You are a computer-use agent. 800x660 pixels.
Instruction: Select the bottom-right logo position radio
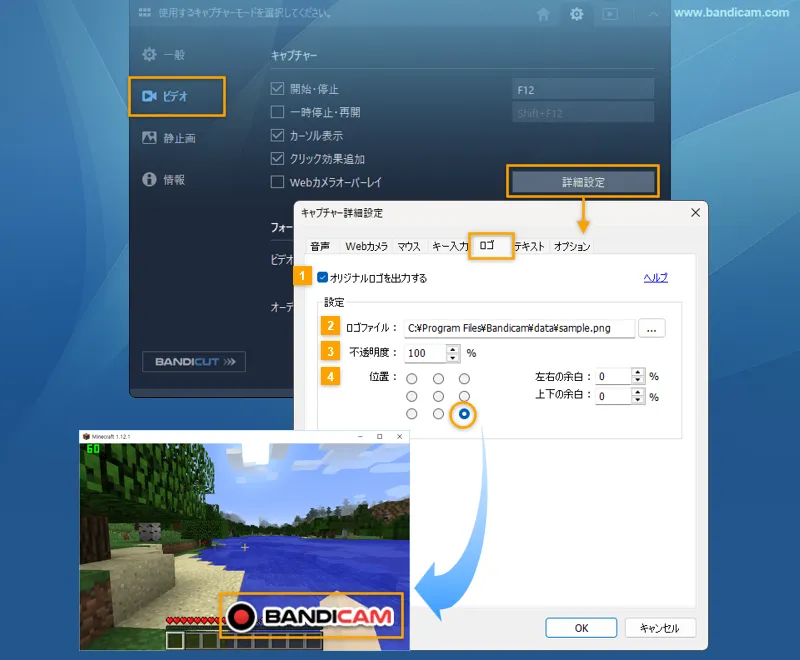(464, 414)
